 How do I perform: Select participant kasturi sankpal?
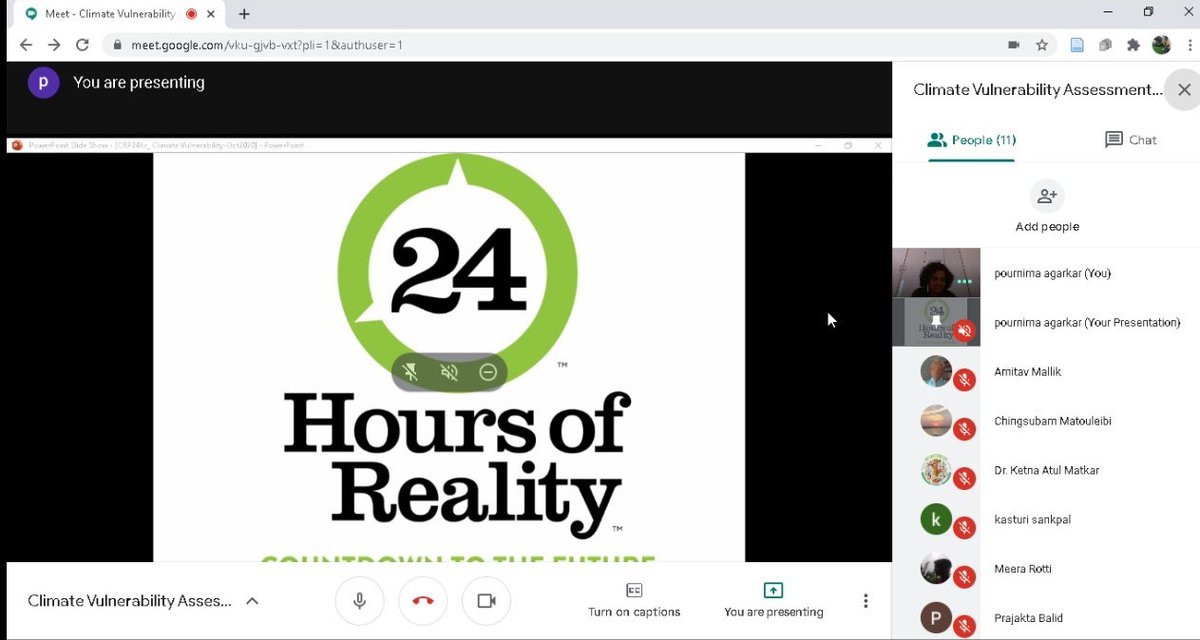pyautogui.click(x=1046, y=519)
